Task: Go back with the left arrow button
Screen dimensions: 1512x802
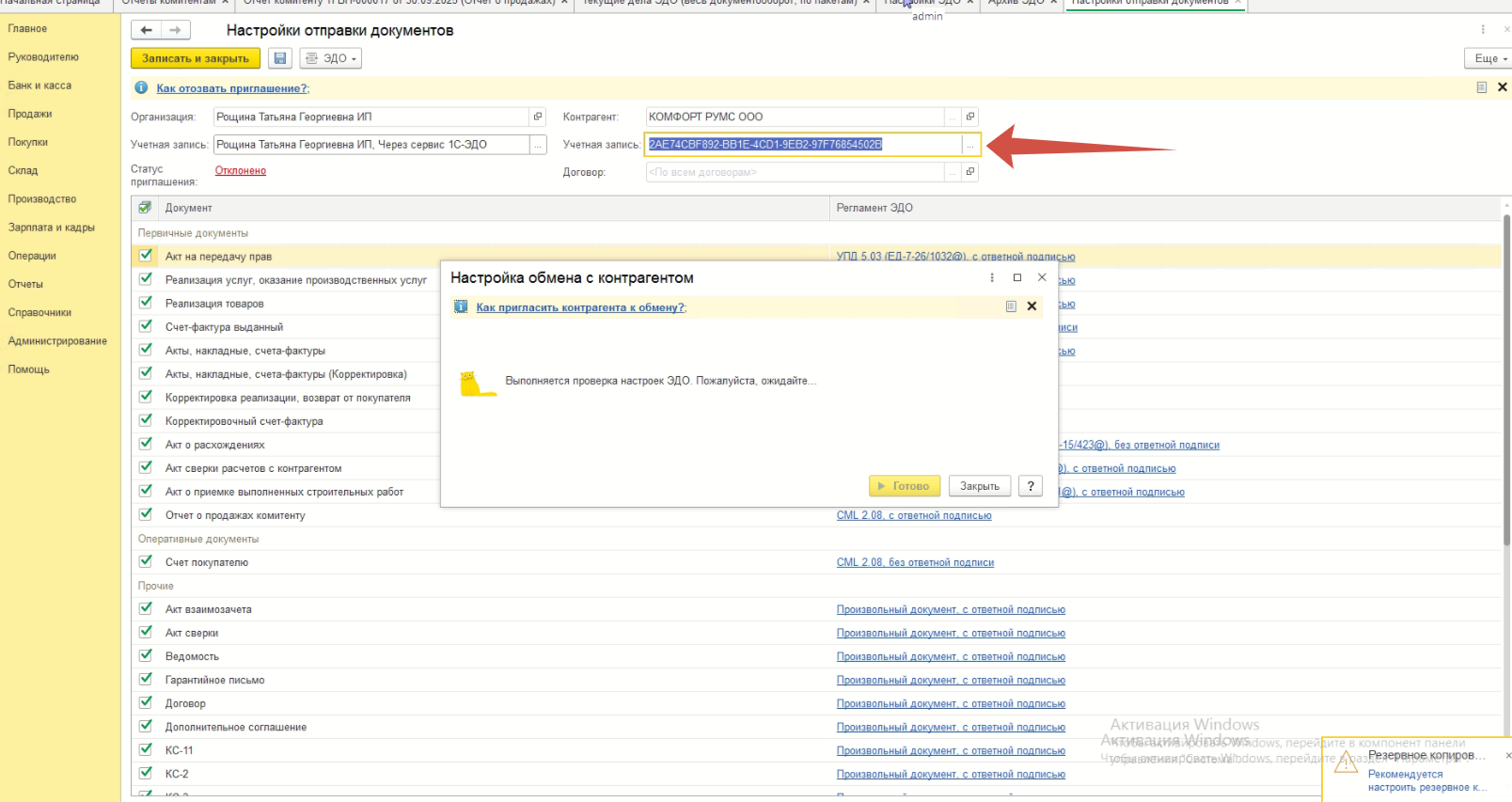Action: point(147,30)
